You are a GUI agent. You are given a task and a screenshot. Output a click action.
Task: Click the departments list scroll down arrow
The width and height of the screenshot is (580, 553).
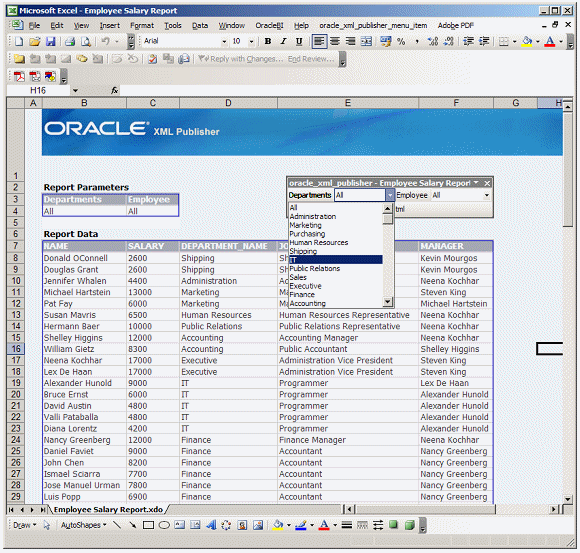tap(387, 302)
